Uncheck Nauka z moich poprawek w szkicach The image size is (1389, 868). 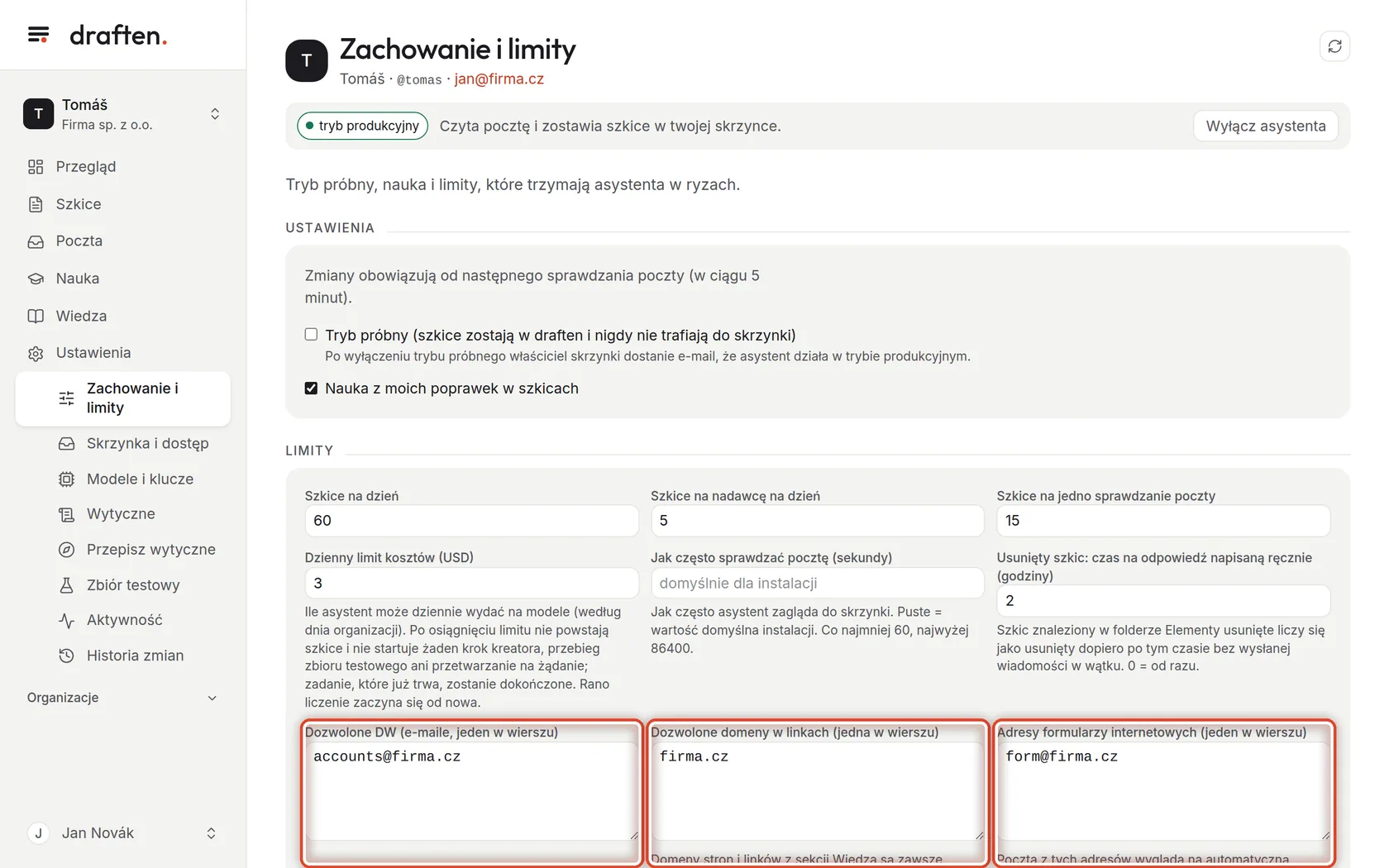pos(311,389)
